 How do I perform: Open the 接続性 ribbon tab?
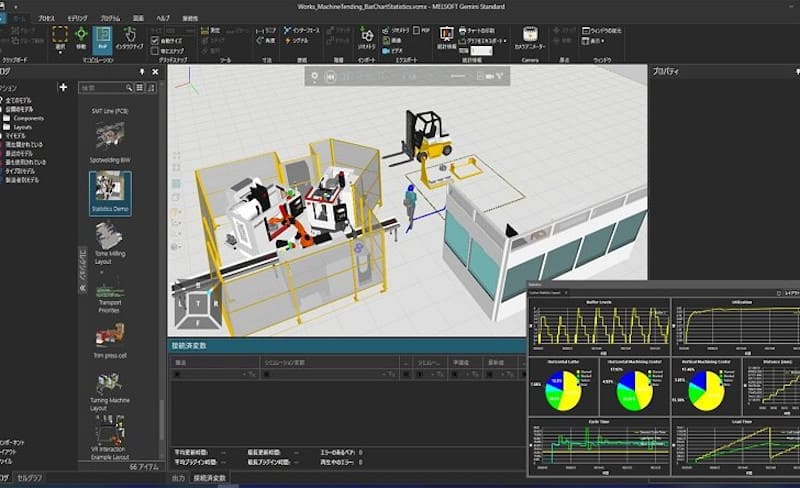tap(190, 18)
